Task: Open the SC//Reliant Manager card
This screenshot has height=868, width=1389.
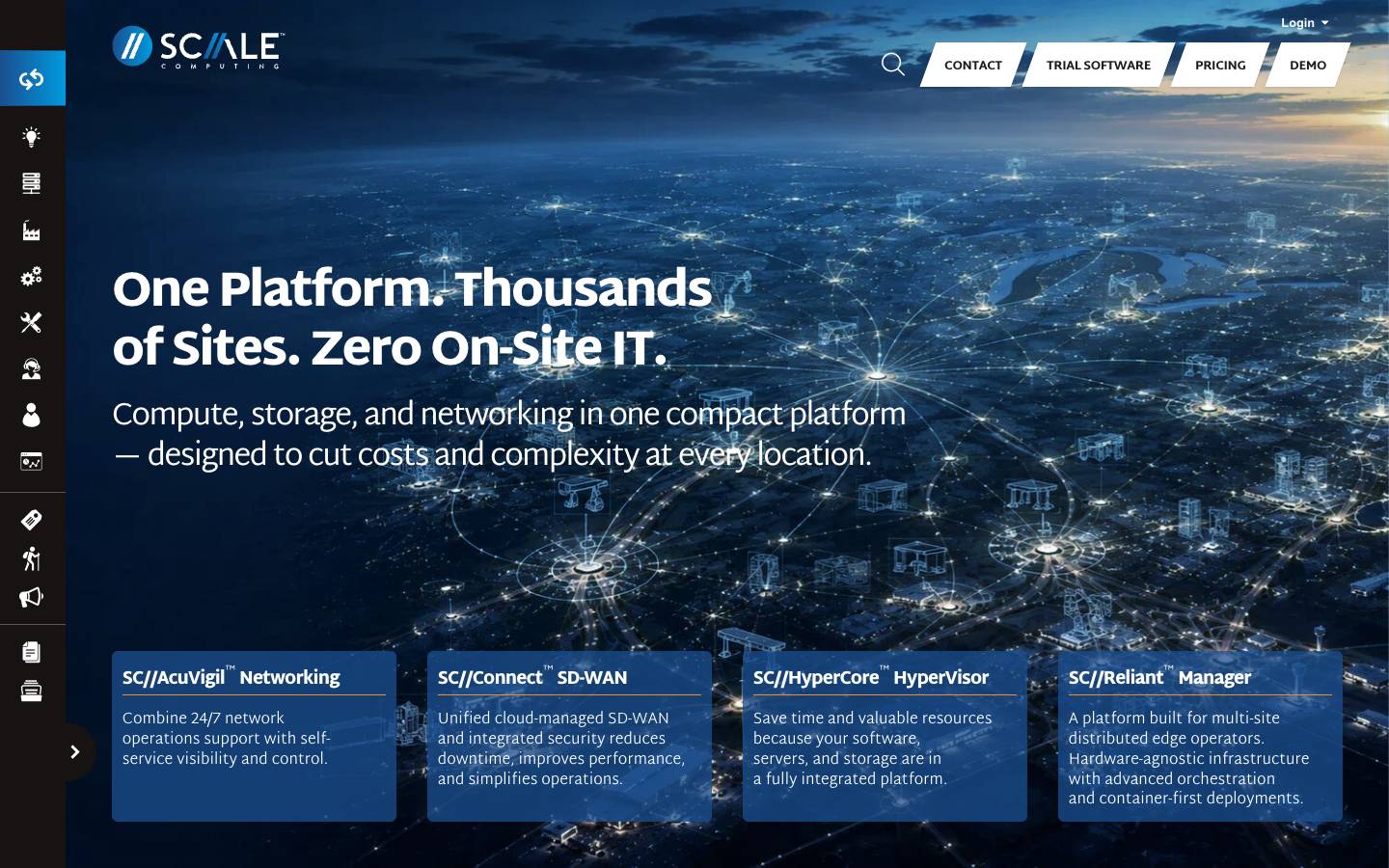Action: tap(1200, 736)
